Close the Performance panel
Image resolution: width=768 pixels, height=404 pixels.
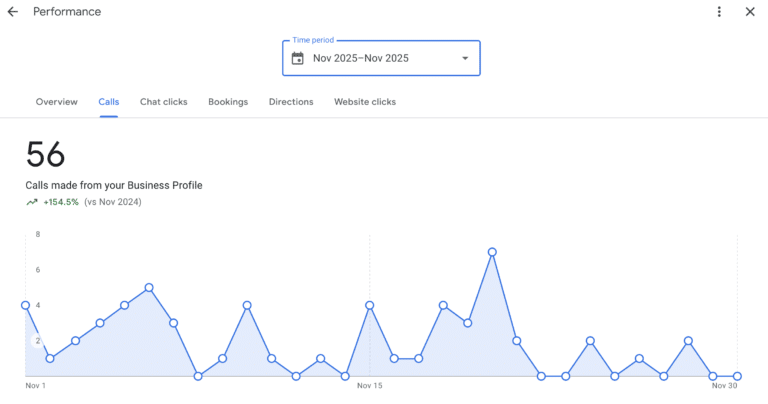(x=750, y=12)
